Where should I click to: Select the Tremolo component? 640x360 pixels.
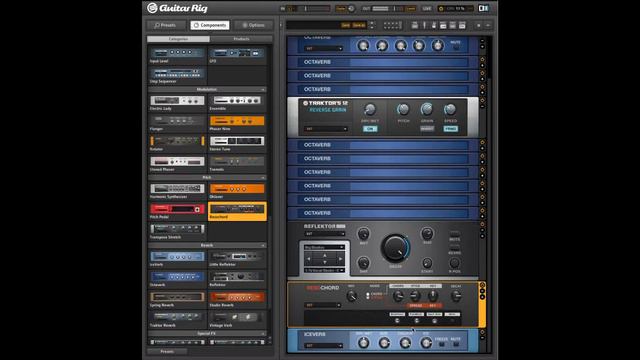coord(237,164)
